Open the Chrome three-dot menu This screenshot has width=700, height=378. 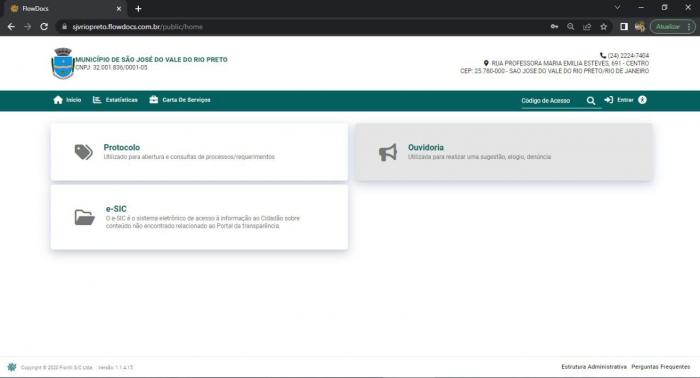click(x=689, y=27)
